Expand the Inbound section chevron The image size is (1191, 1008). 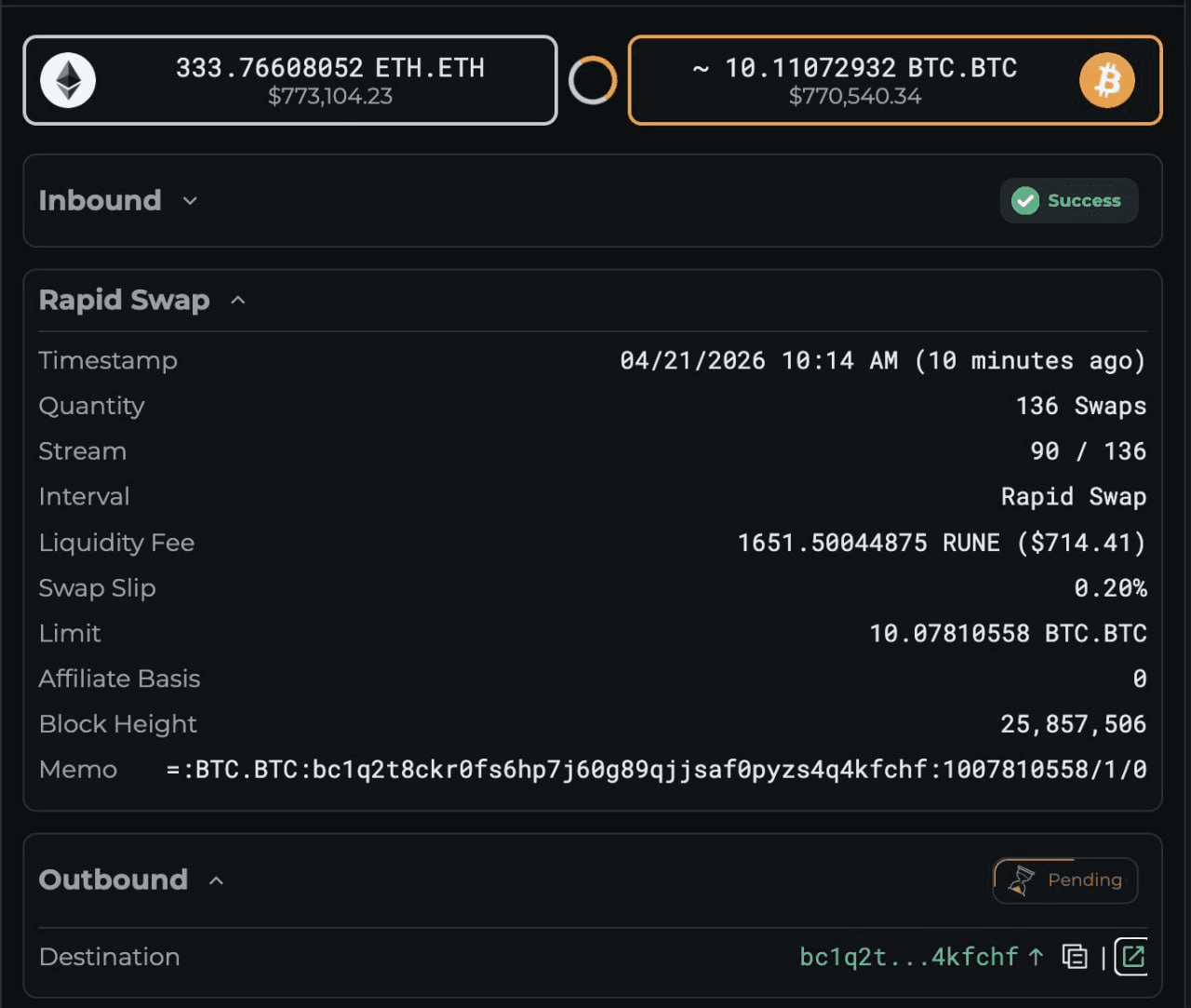[190, 201]
